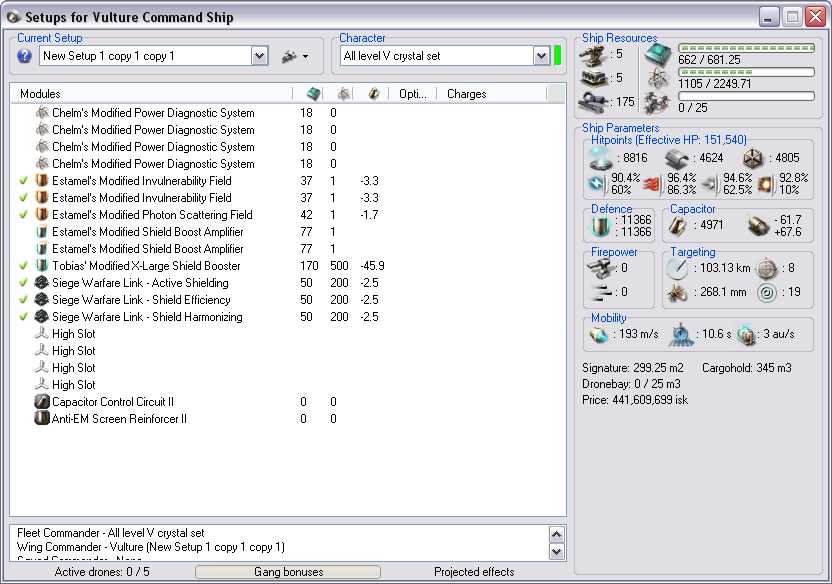Viewport: 832px width, 584px height.
Task: Click the shield hitpoints icon showing 8816
Action: 601,159
